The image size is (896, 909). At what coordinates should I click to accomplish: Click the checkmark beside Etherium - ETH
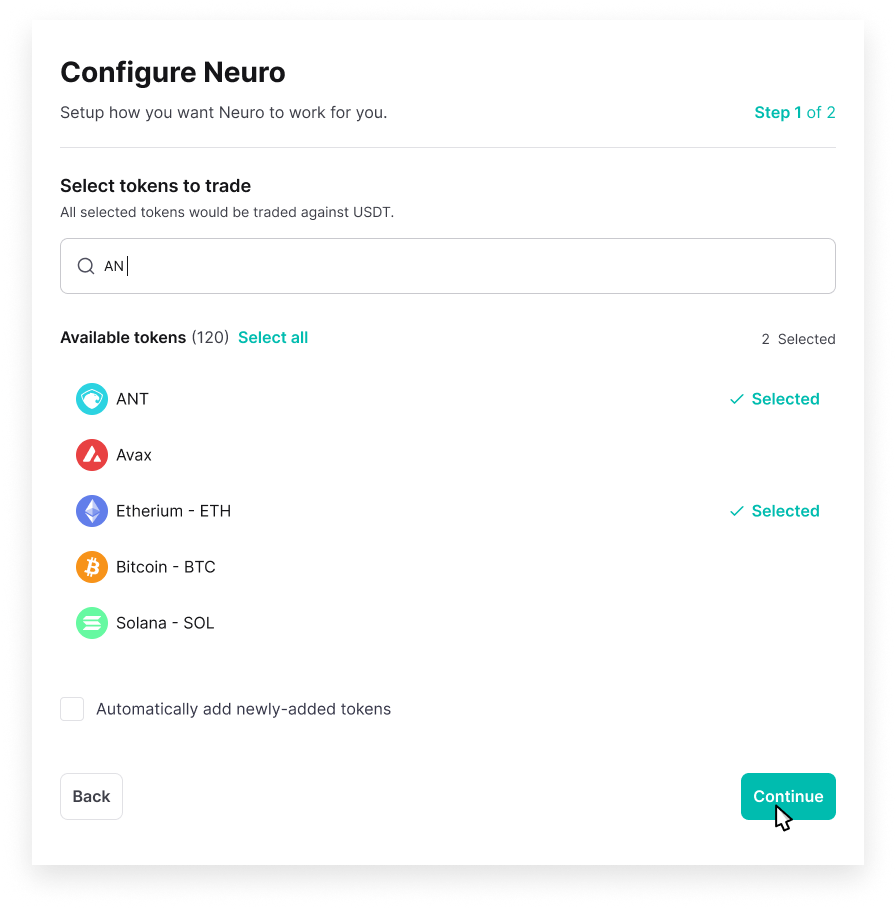(x=734, y=510)
